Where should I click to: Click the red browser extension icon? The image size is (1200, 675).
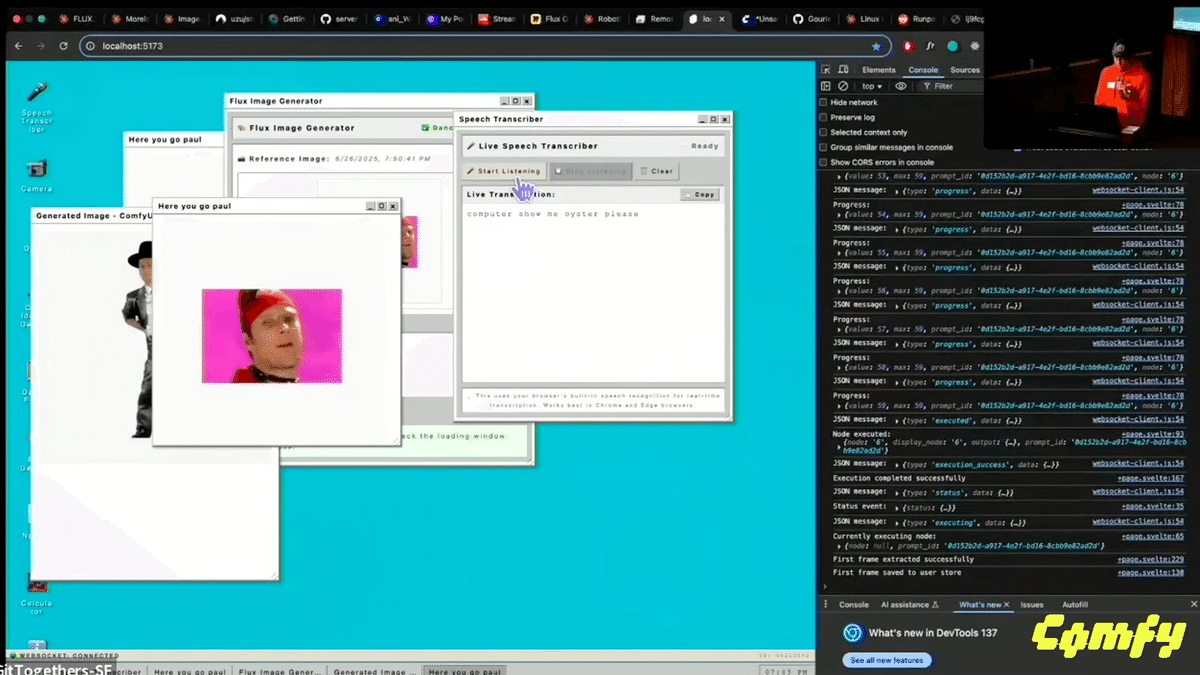click(x=908, y=46)
